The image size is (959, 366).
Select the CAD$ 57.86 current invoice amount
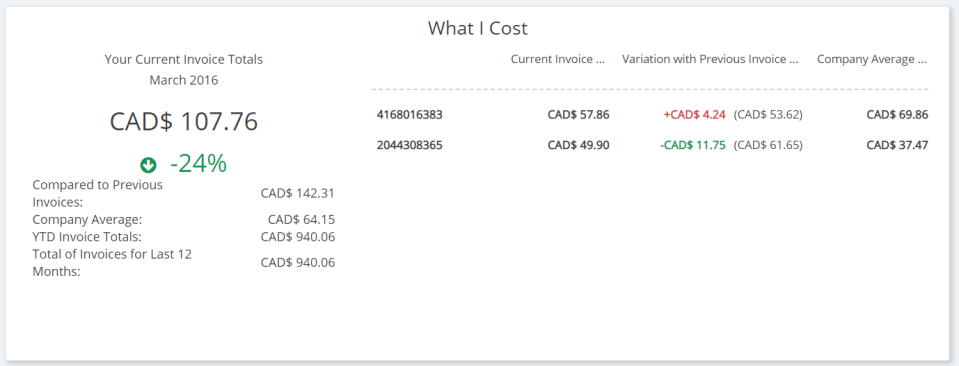click(578, 114)
